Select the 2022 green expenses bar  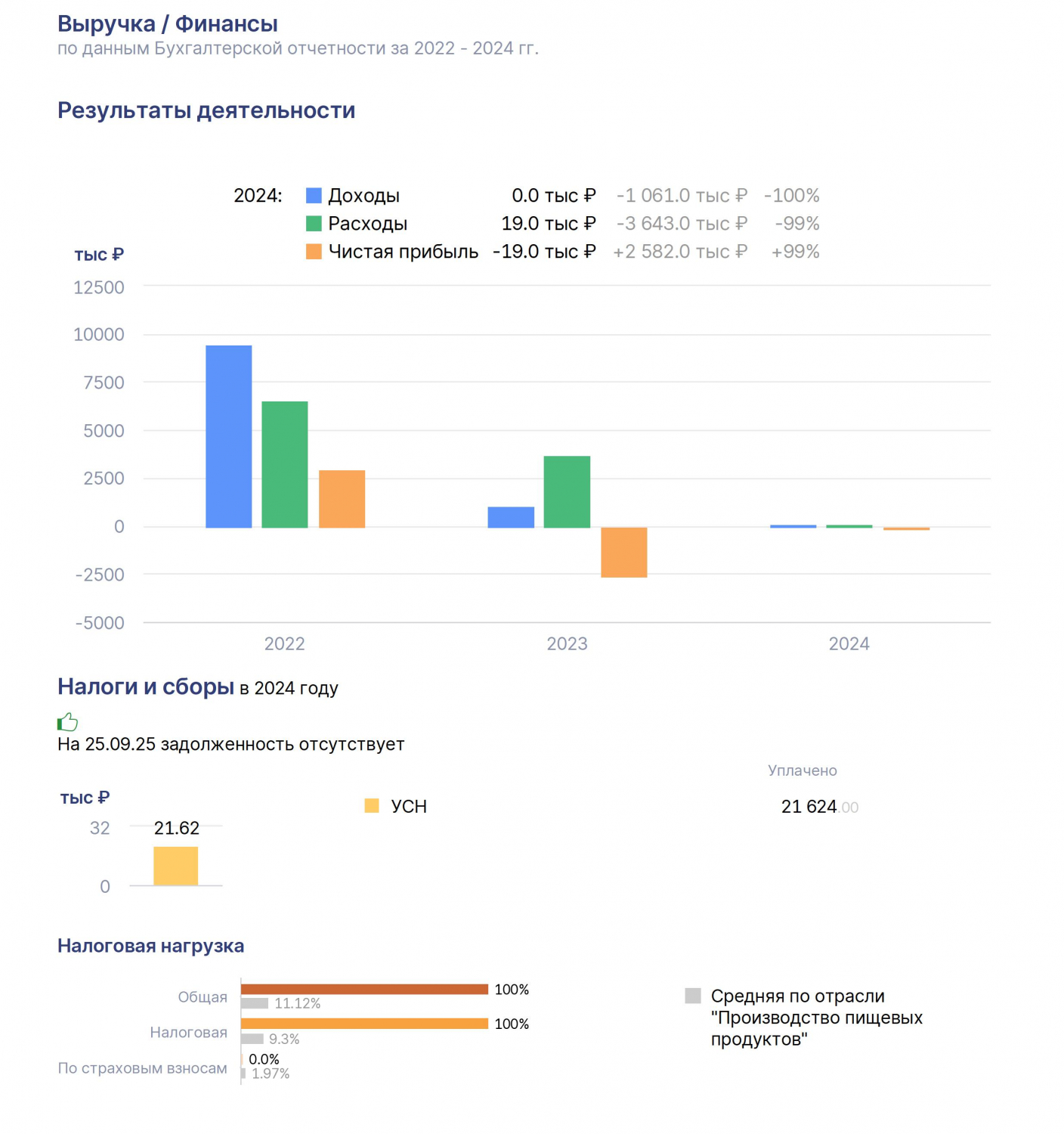coord(285,464)
